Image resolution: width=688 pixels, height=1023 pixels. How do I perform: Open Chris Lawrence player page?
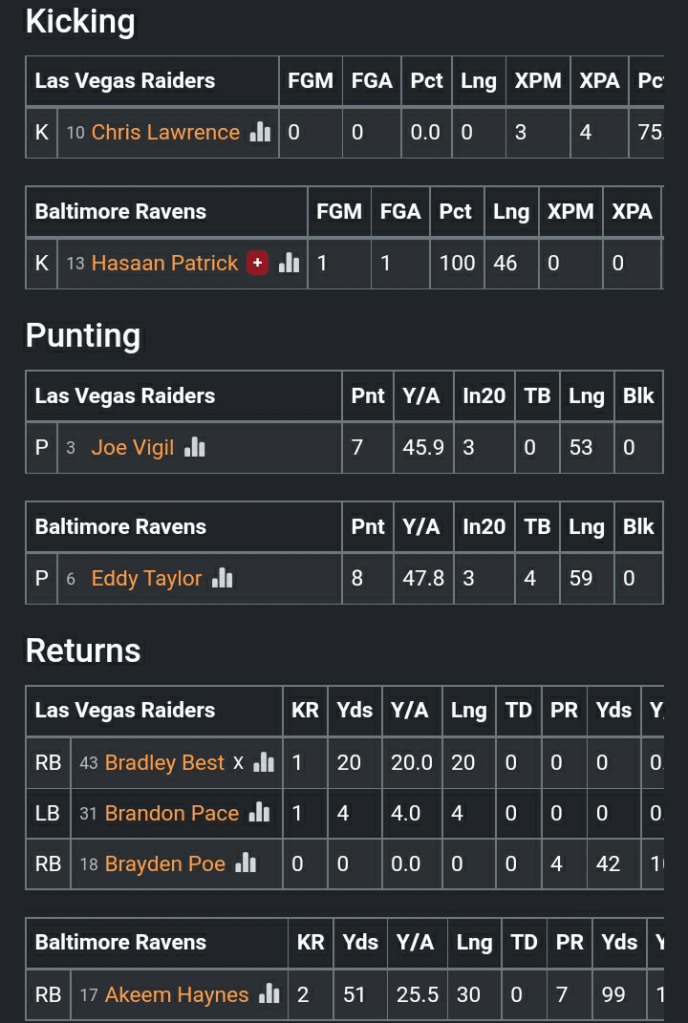(165, 132)
